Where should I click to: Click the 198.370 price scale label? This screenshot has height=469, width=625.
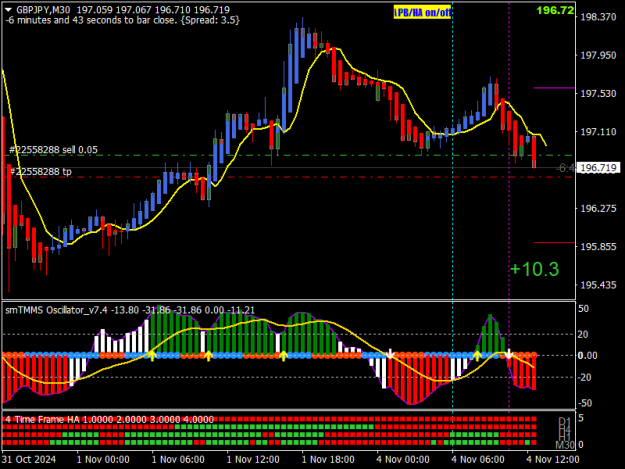[598, 17]
